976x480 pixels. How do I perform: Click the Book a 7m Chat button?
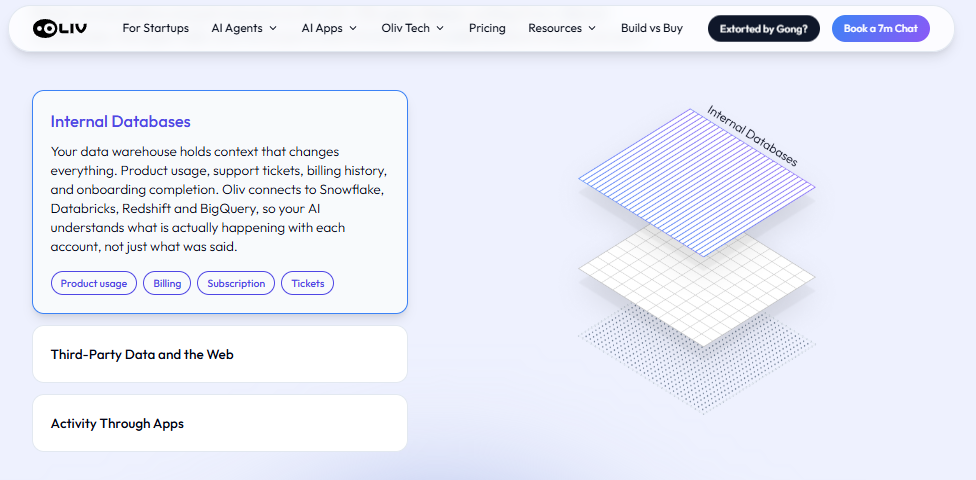pyautogui.click(x=881, y=29)
